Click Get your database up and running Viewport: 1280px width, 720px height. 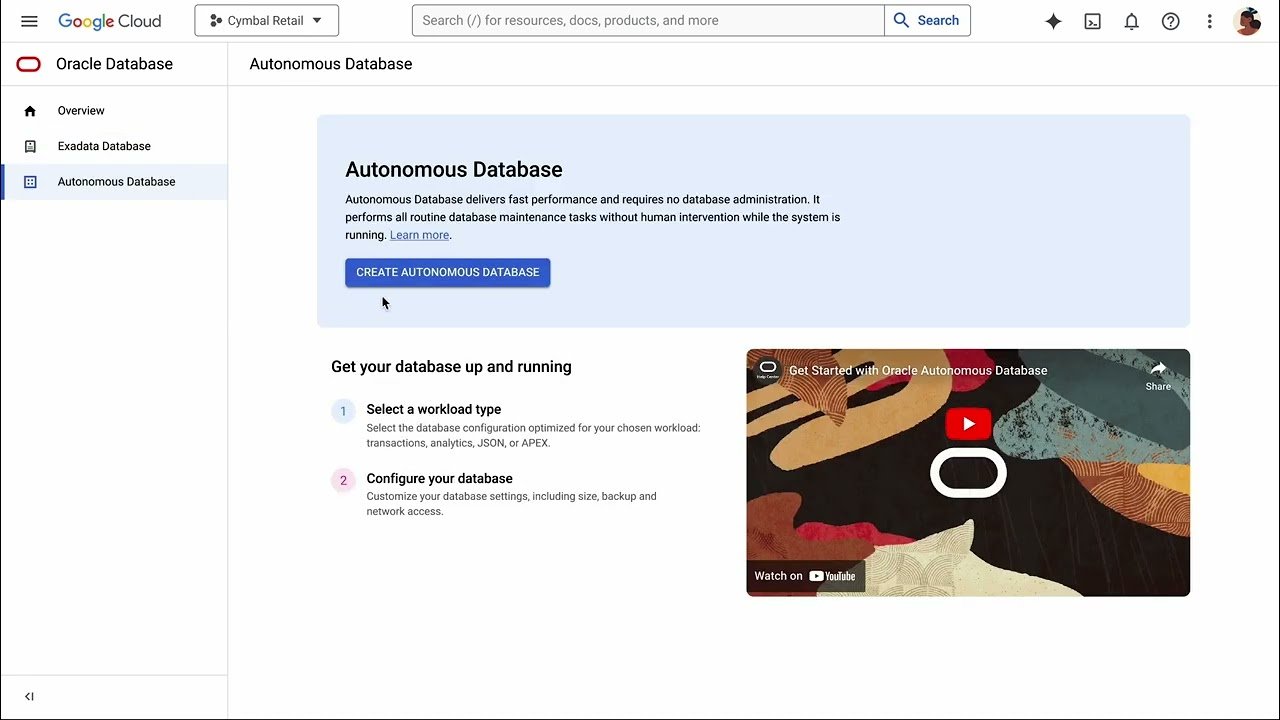click(451, 367)
